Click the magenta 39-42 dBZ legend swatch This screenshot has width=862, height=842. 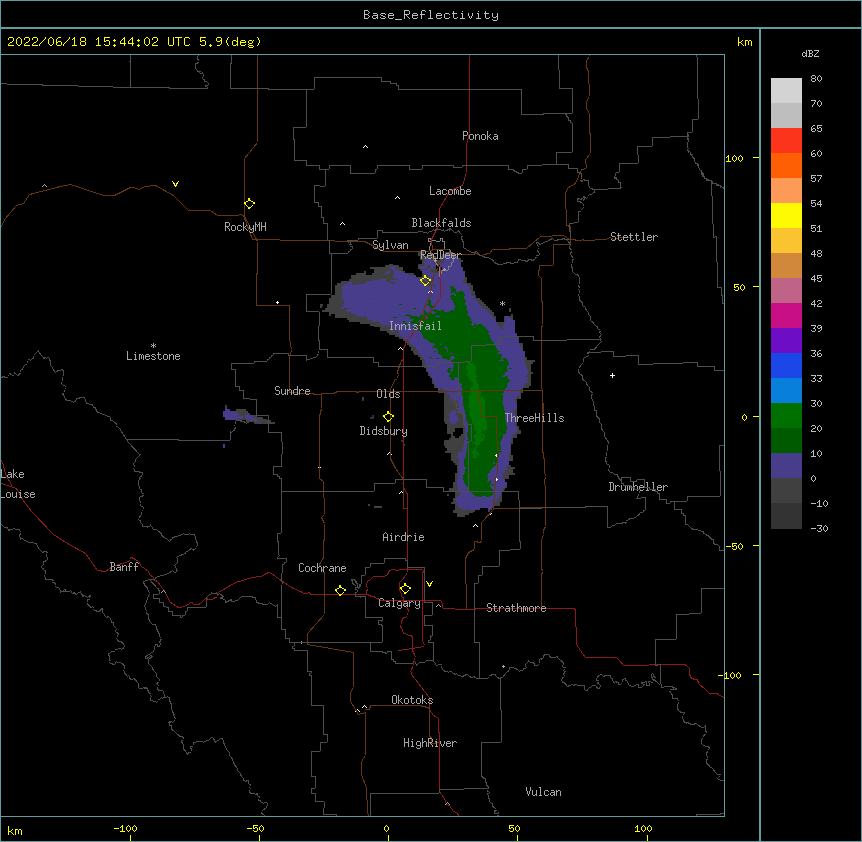coord(786,315)
